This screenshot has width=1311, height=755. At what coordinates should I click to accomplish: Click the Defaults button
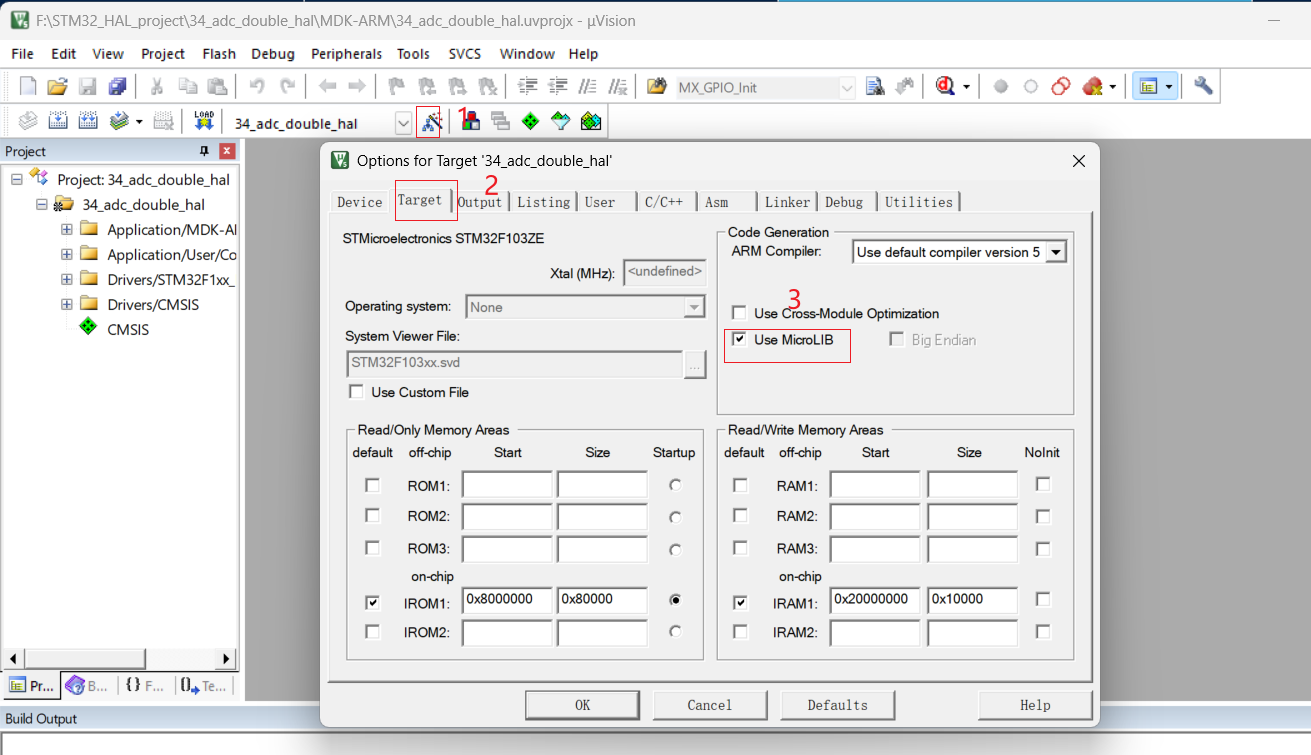pos(838,705)
